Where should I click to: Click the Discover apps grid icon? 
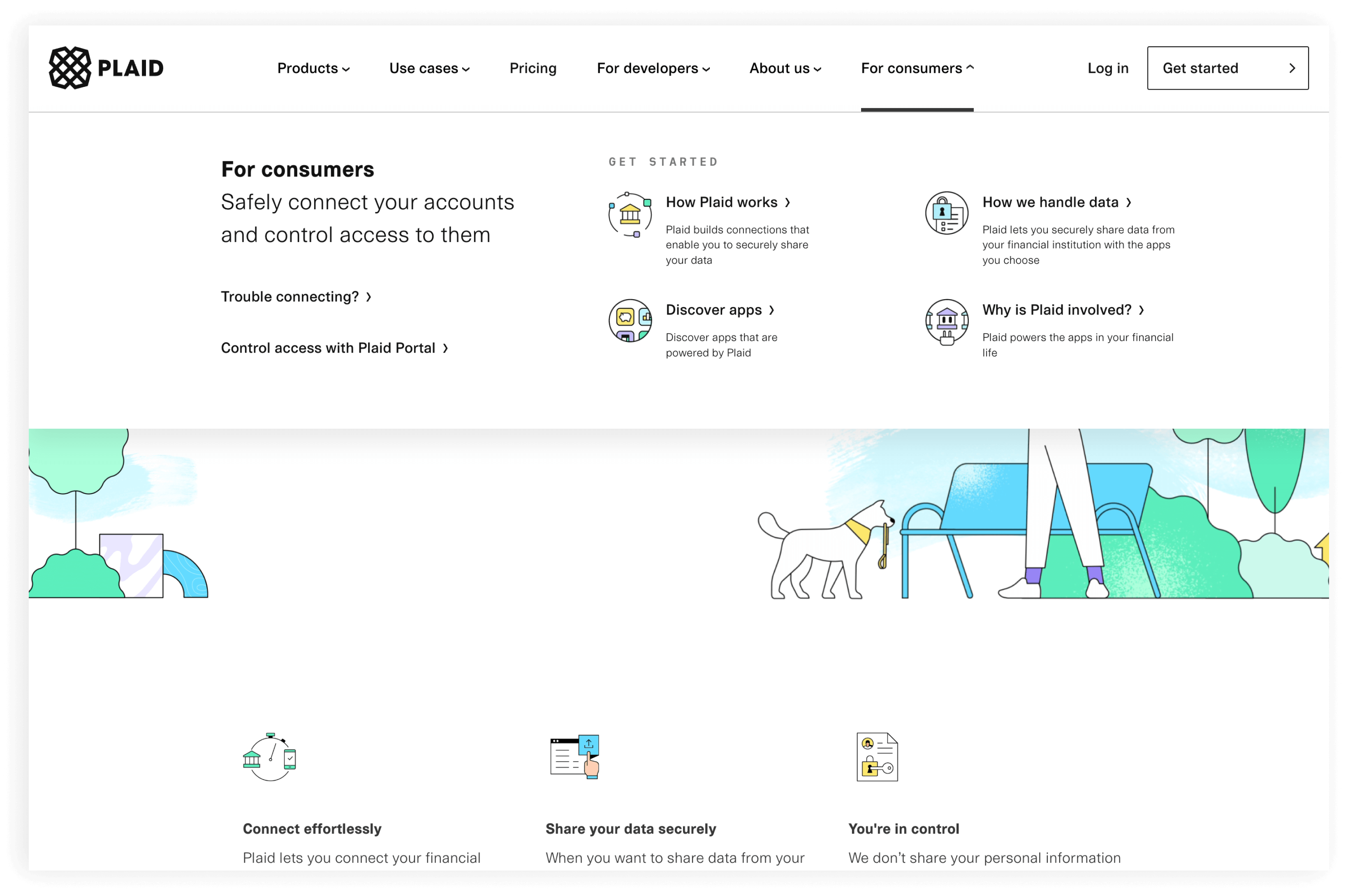pos(630,321)
